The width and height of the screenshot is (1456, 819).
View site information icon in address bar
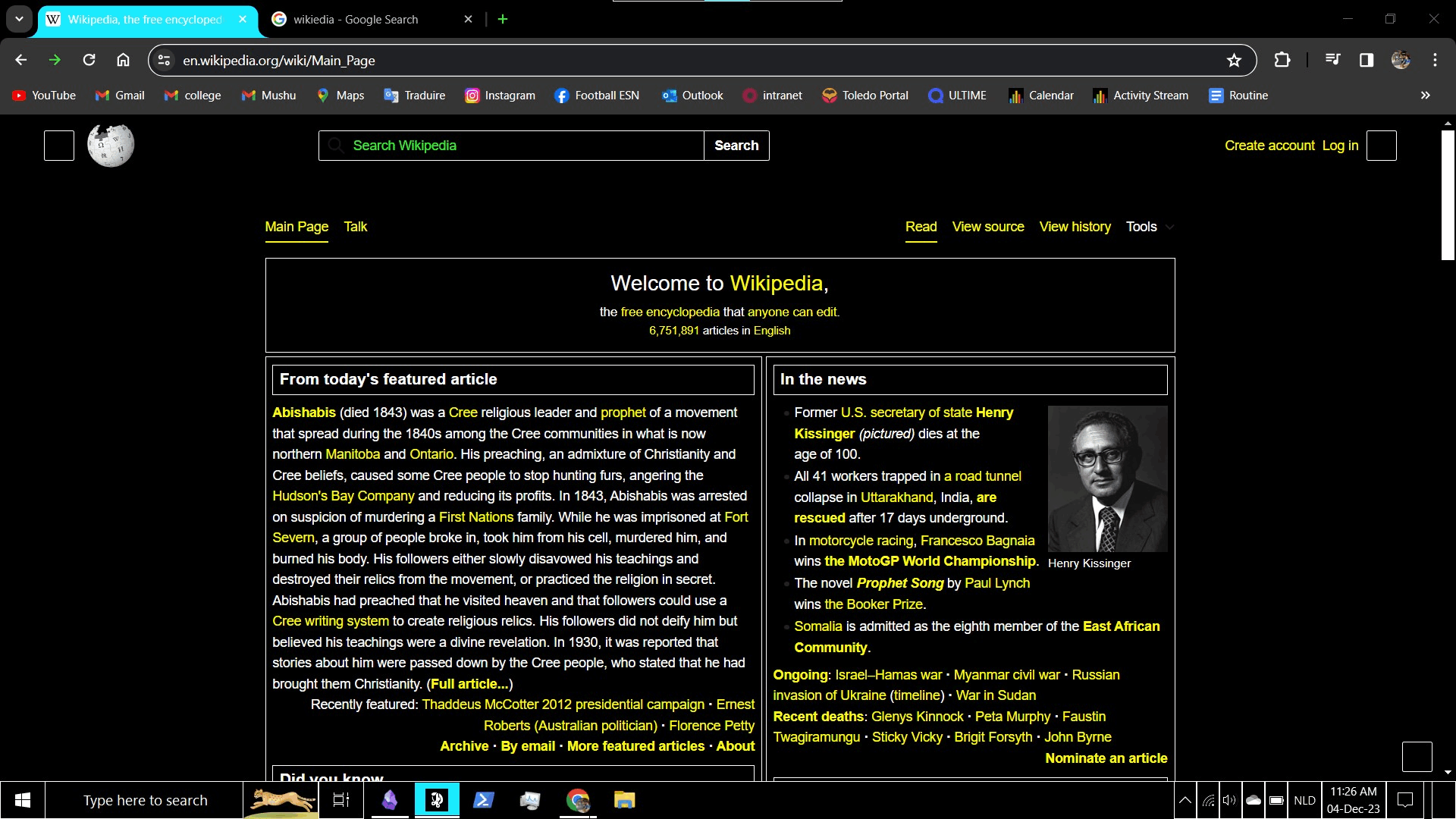(164, 60)
